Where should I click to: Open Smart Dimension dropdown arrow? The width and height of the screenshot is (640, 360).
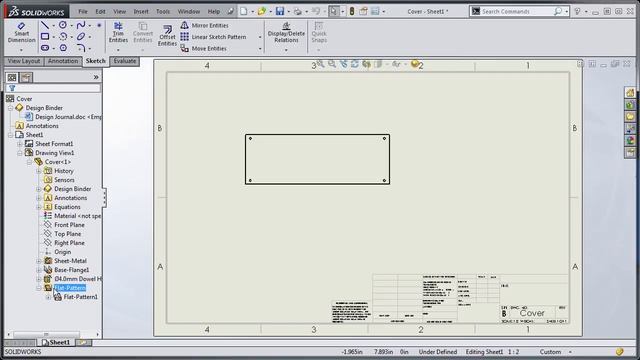21,50
